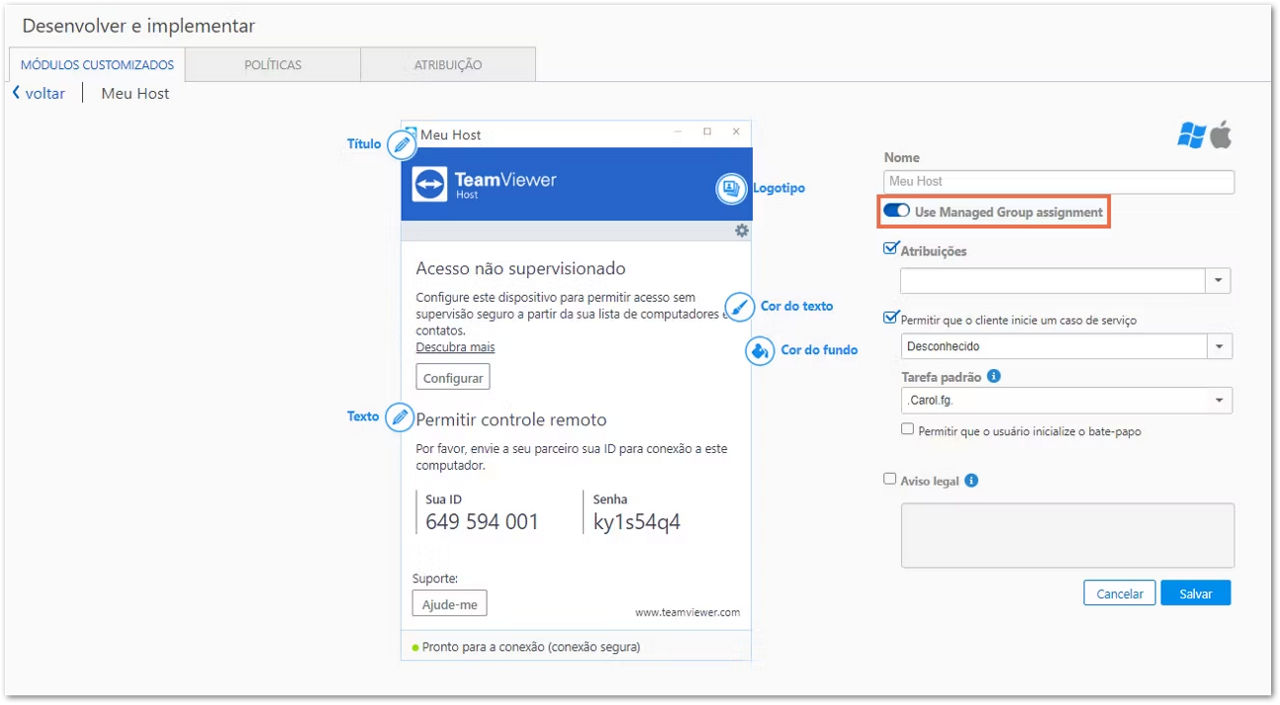Click the Pronto para a conexão status text
This screenshot has height=705, width=1280.
pos(531,647)
